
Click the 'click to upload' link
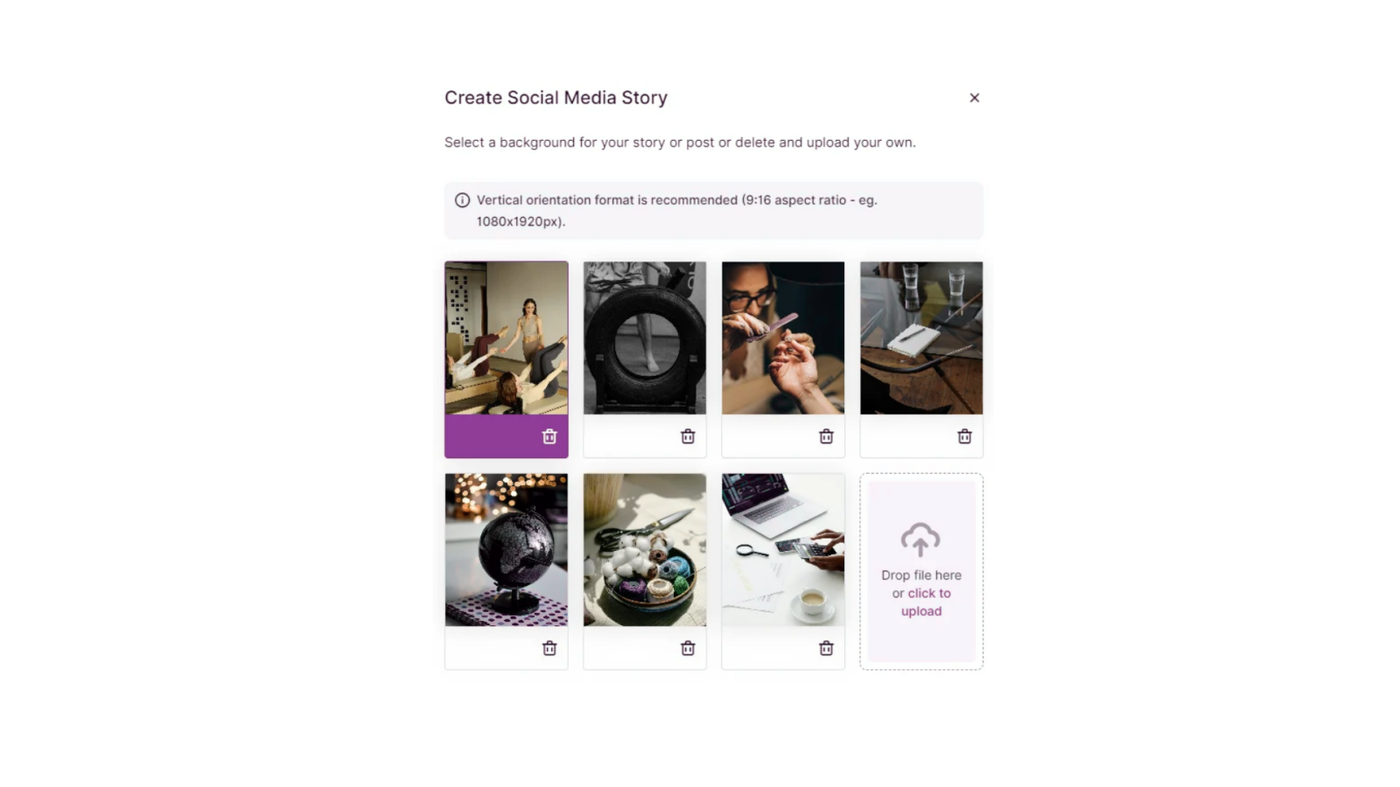[926, 602]
